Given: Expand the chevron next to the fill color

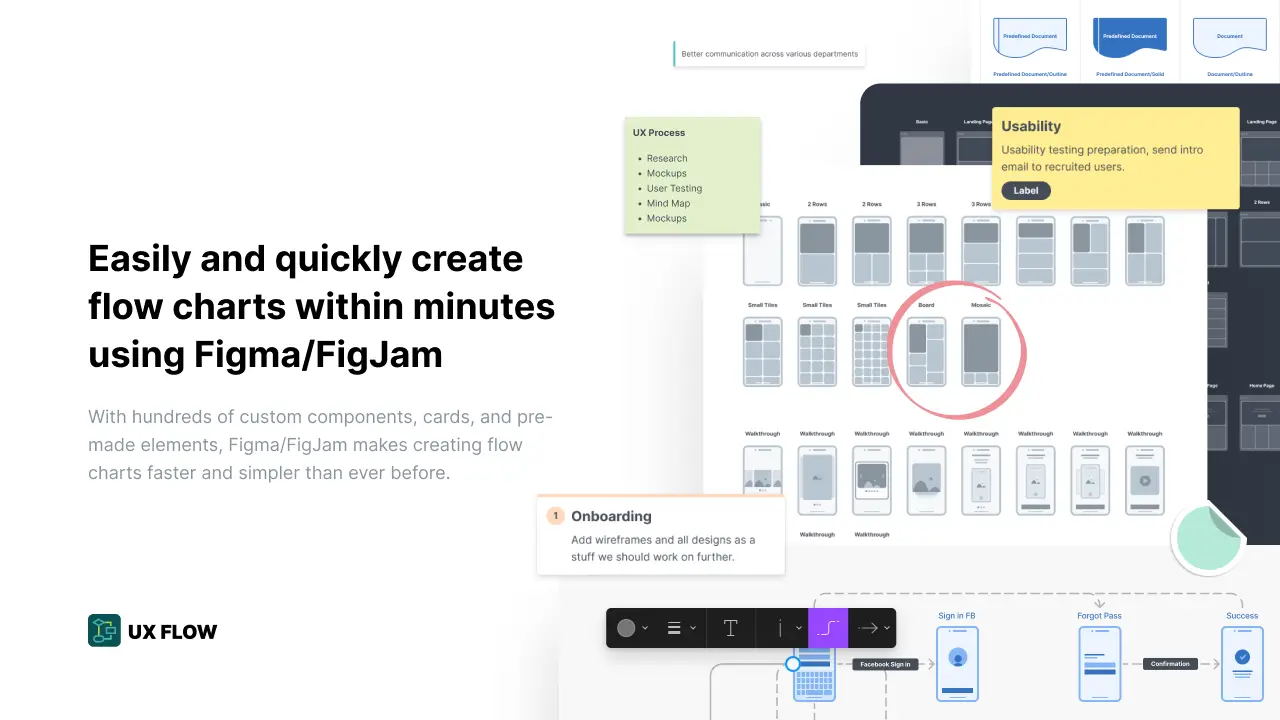Looking at the screenshot, I should [645, 629].
